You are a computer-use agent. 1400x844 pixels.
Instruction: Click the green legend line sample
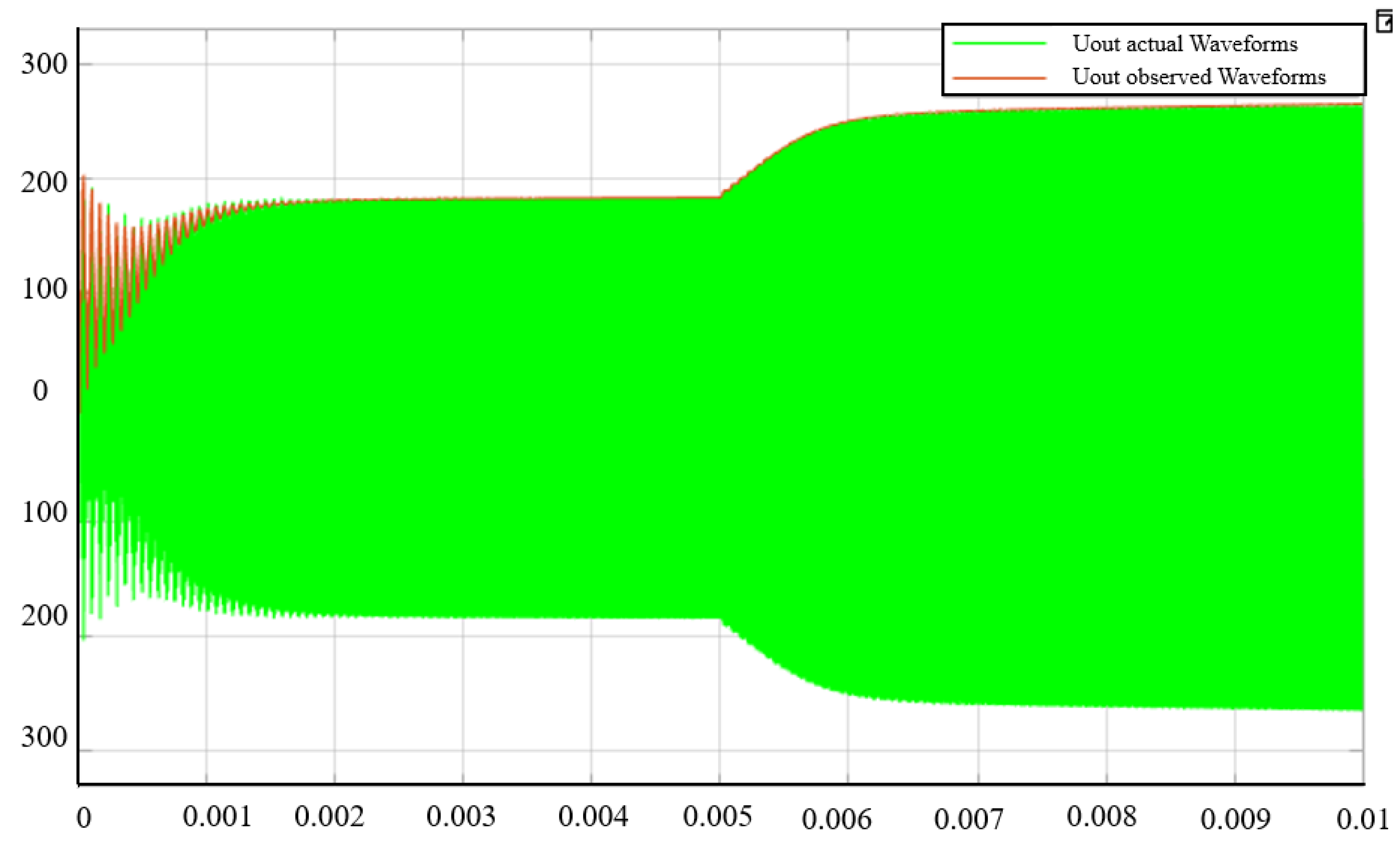999,44
